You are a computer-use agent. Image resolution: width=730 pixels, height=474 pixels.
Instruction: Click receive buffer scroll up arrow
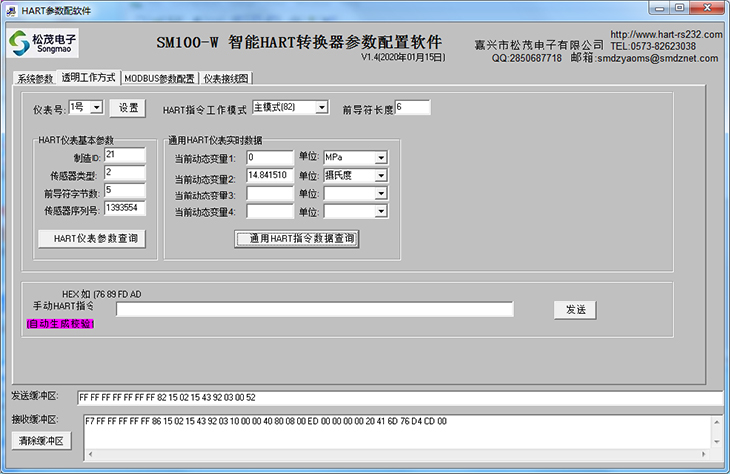[716, 422]
